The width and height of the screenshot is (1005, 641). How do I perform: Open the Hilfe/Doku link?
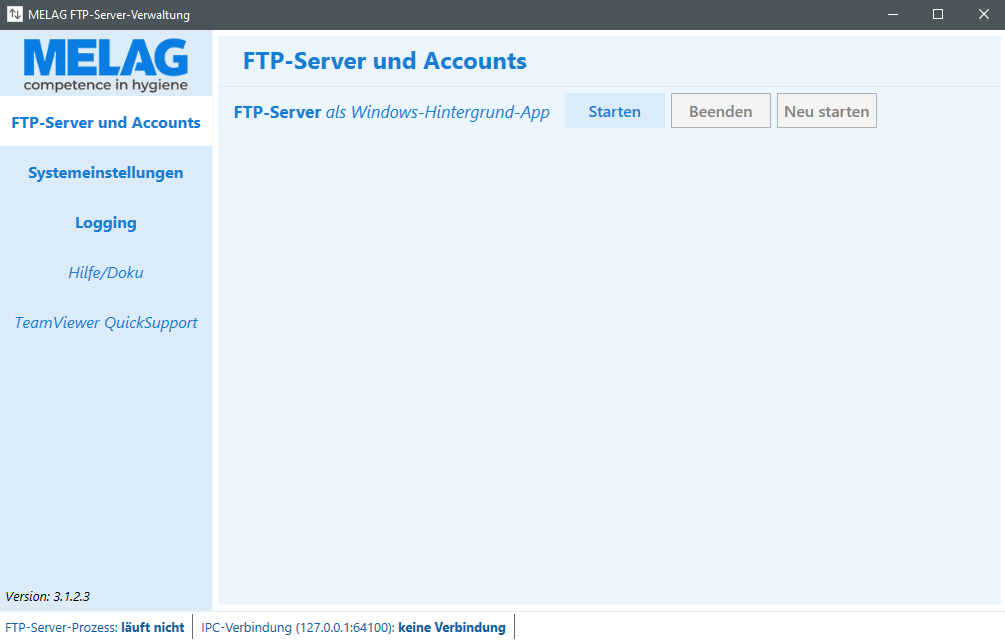pos(106,272)
